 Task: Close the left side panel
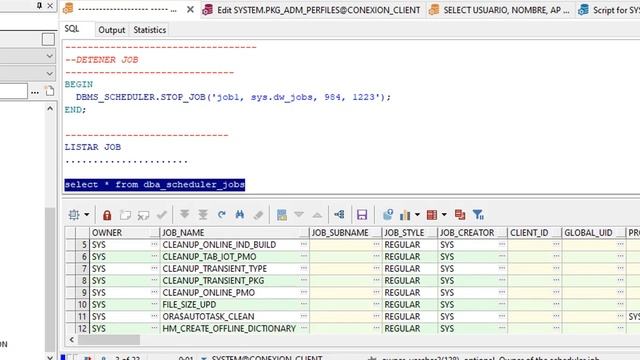pyautogui.click(x=50, y=5)
